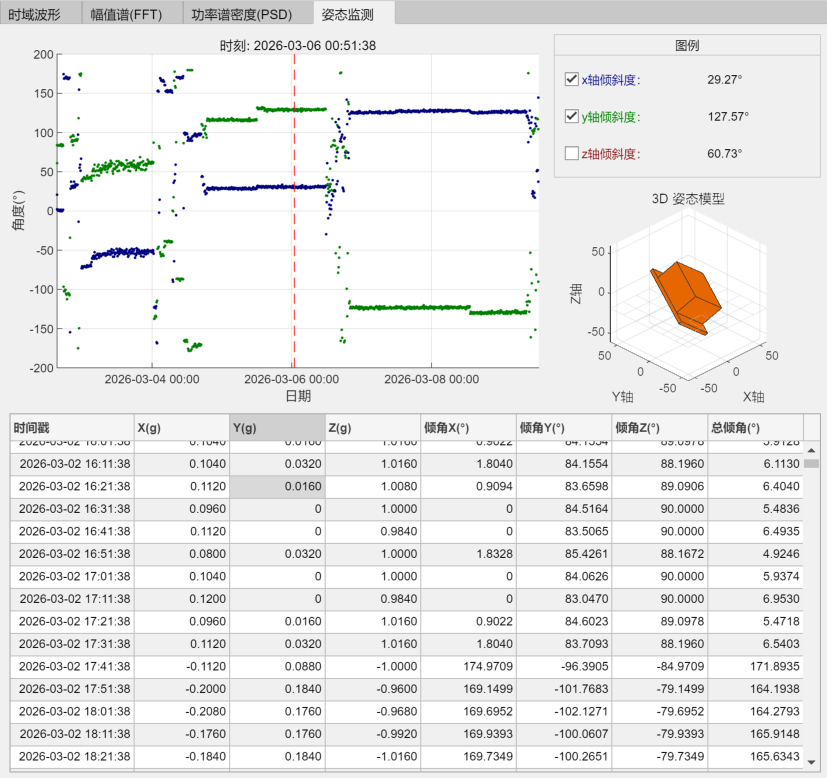827x778 pixels.
Task: Click the table scrollbar up arrow
Action: coord(811,450)
